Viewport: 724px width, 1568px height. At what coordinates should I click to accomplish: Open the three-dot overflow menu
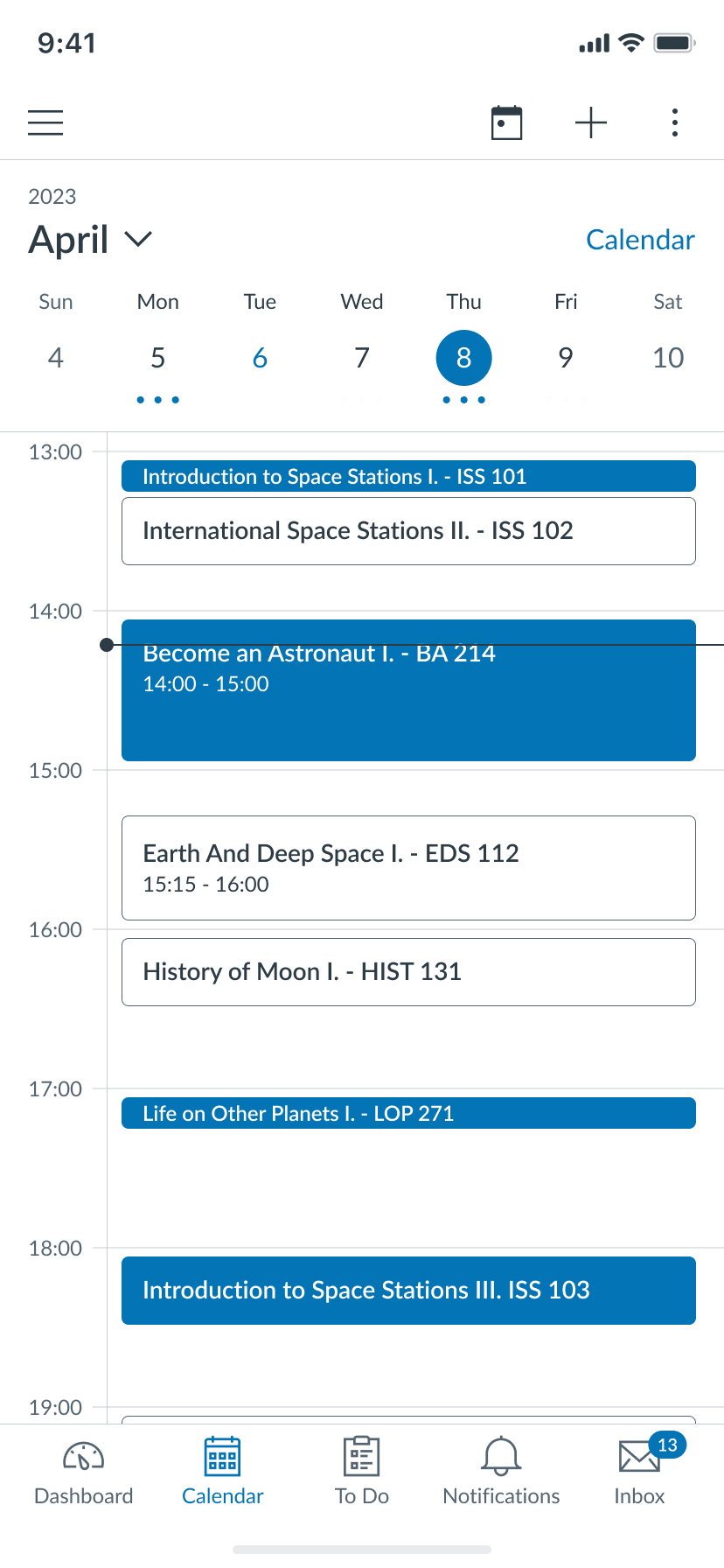675,122
